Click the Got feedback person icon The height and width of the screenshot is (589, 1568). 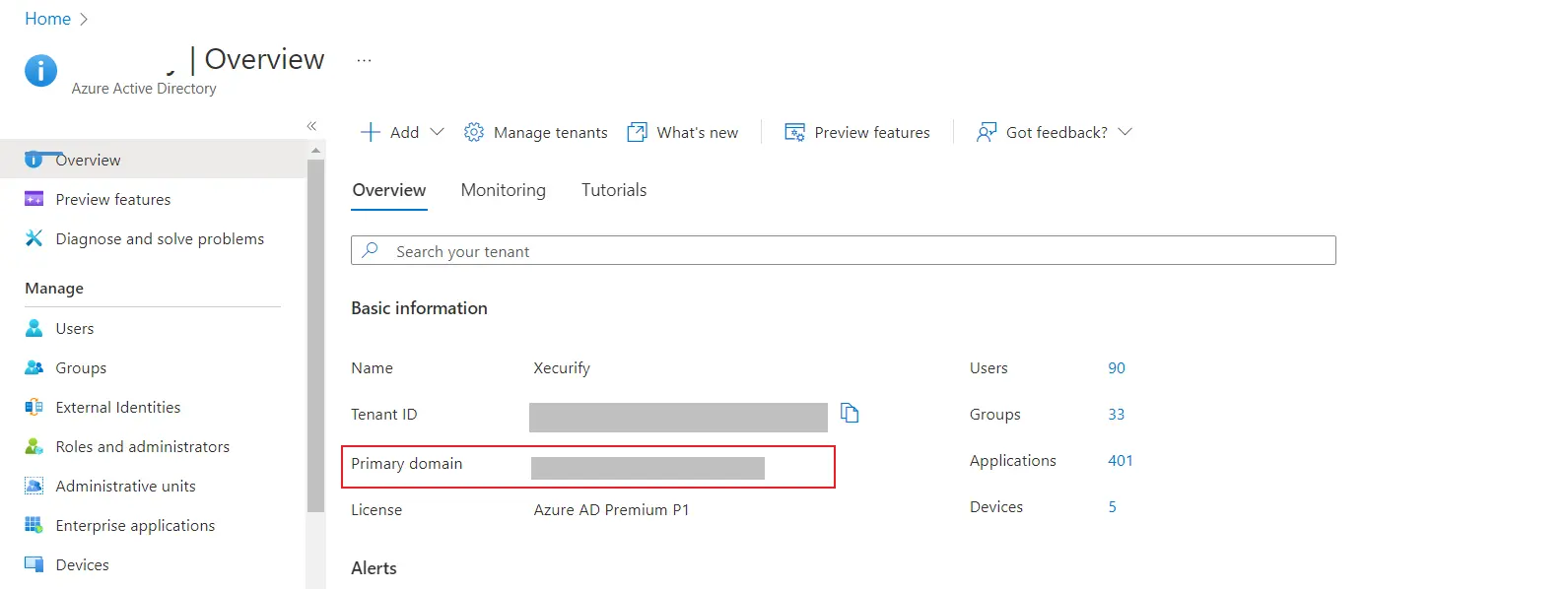pos(986,132)
